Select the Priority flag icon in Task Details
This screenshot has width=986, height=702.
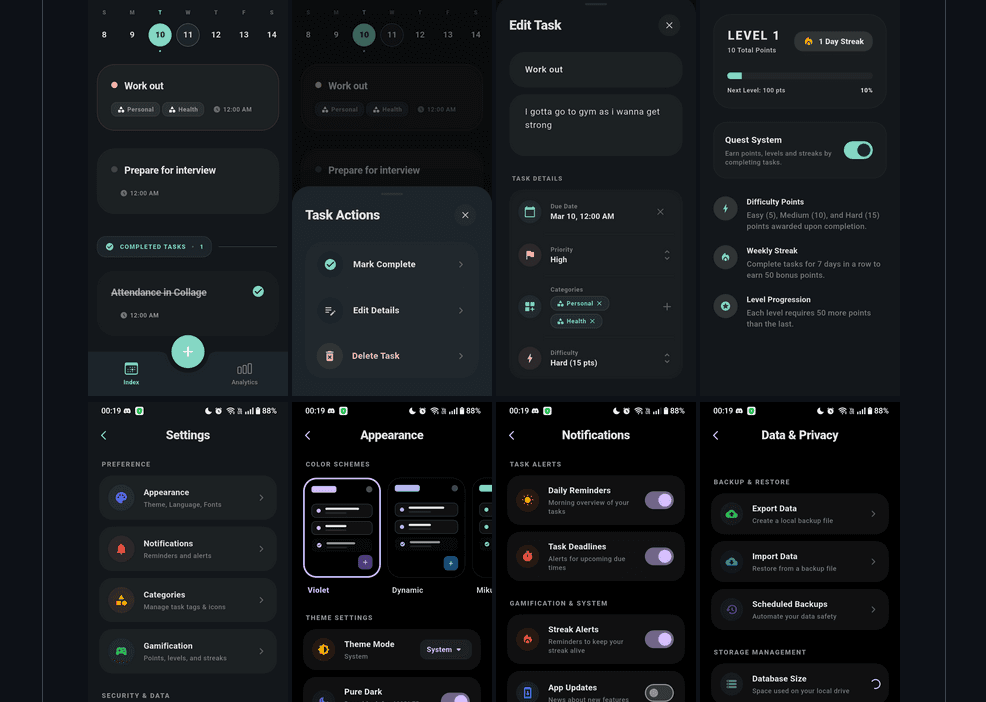click(528, 255)
